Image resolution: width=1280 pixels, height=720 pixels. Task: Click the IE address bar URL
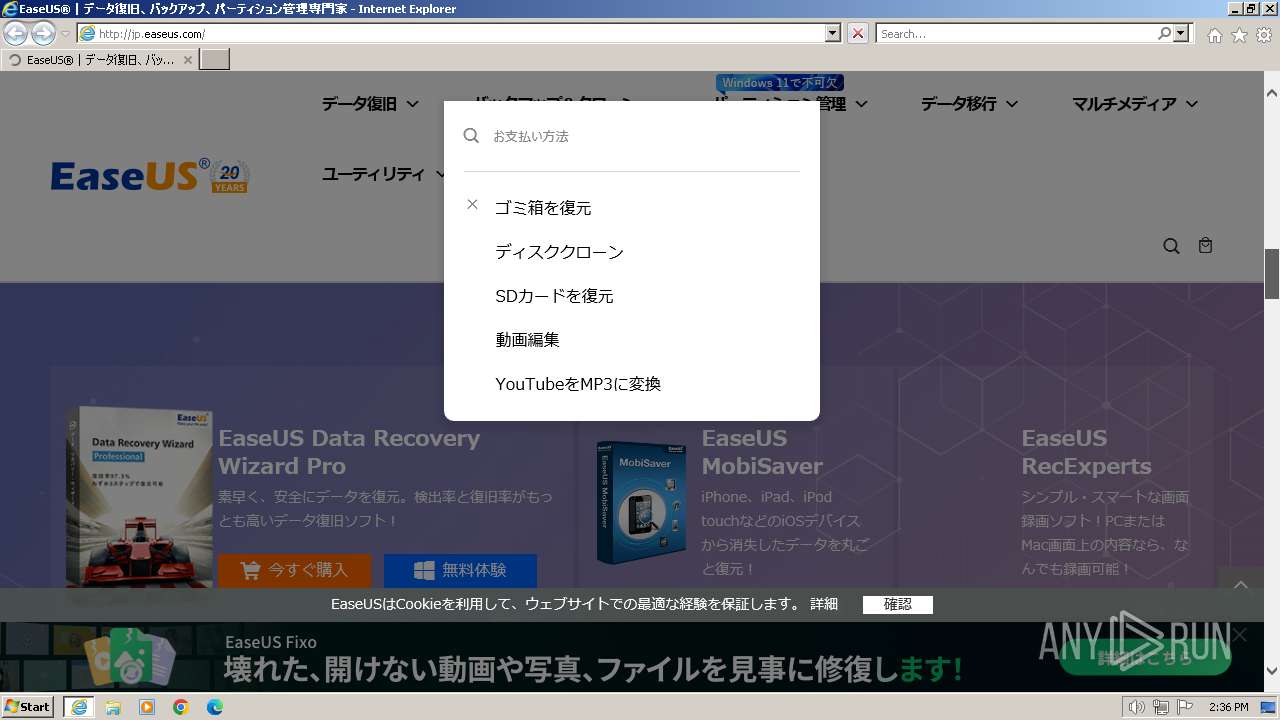click(x=452, y=34)
